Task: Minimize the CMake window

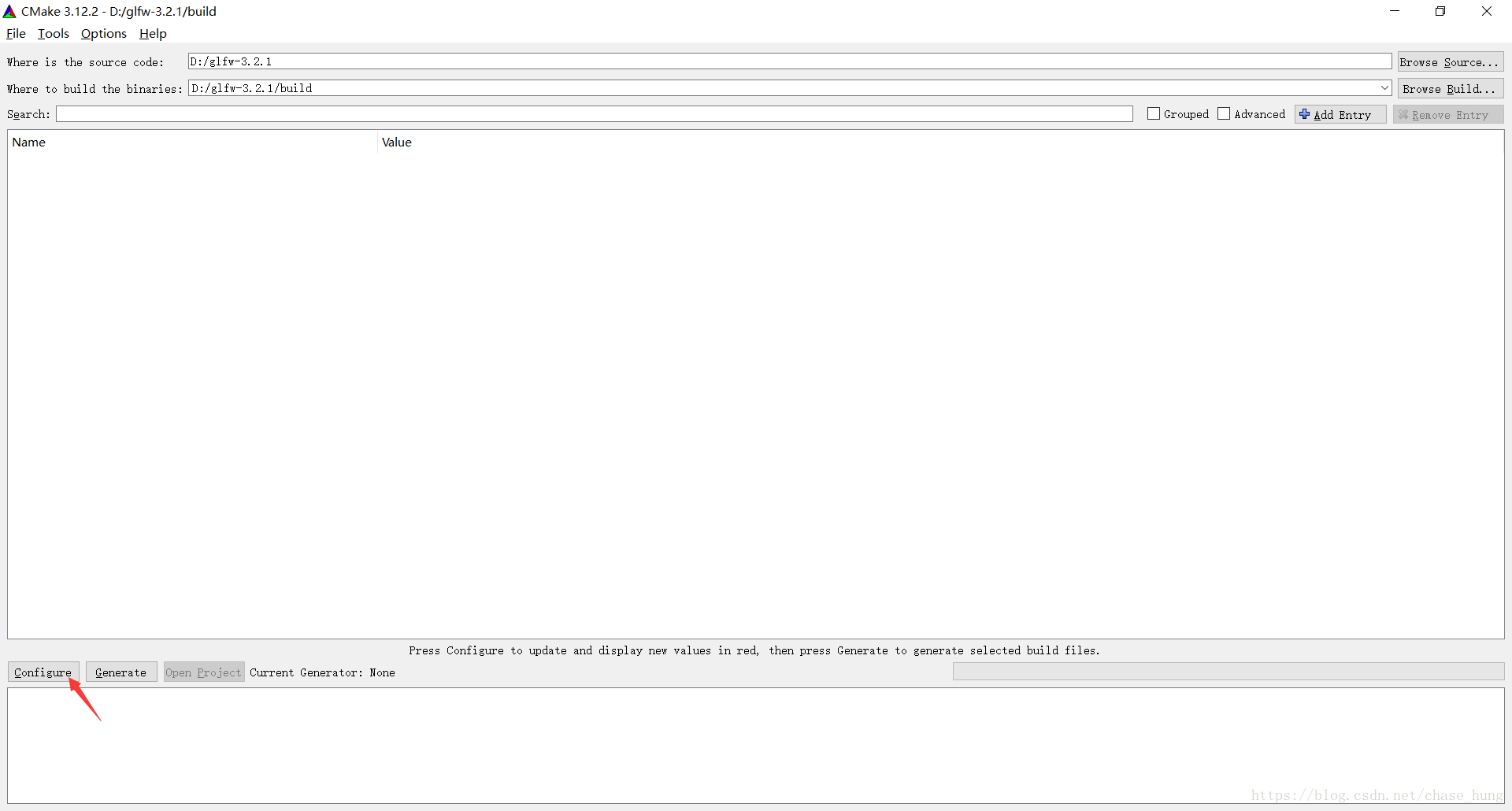Action: (x=1395, y=11)
